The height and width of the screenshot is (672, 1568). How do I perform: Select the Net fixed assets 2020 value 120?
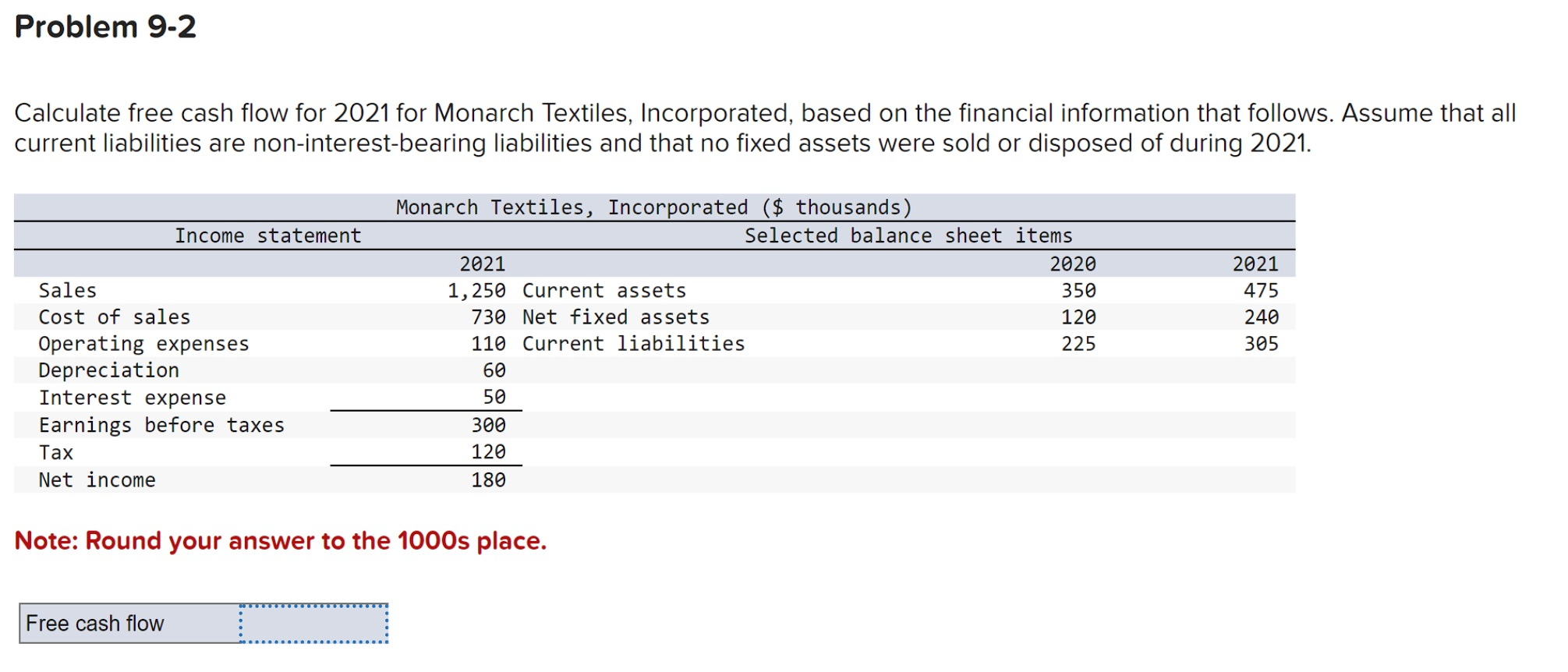(x=1080, y=317)
